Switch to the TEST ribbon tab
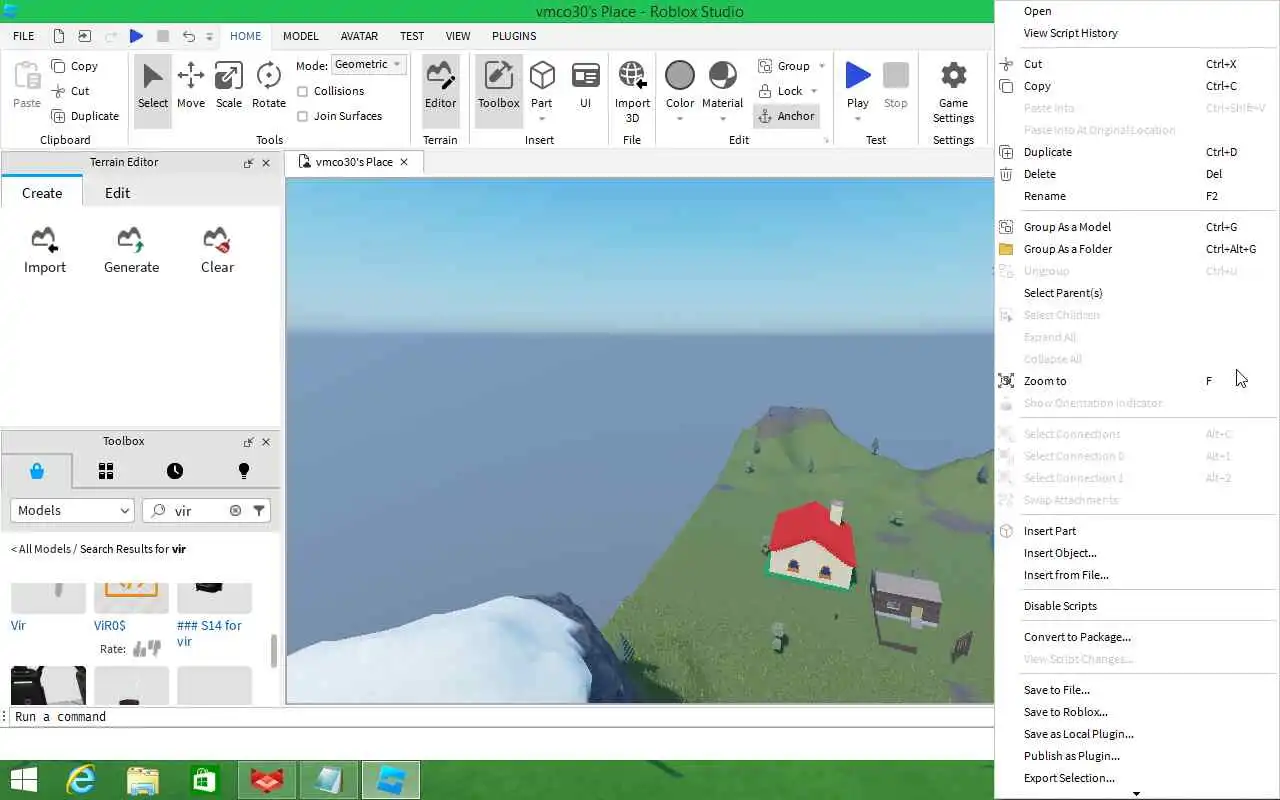The width and height of the screenshot is (1280, 800). (412, 36)
